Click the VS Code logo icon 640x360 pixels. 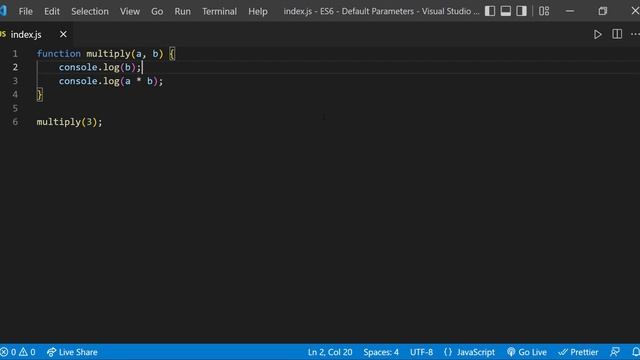click(x=3, y=11)
